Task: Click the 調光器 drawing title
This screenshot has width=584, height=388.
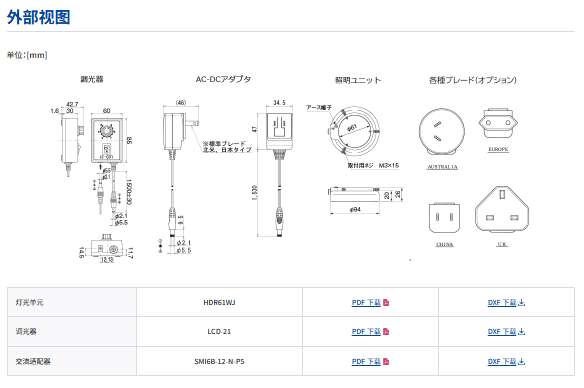Action: click(92, 79)
